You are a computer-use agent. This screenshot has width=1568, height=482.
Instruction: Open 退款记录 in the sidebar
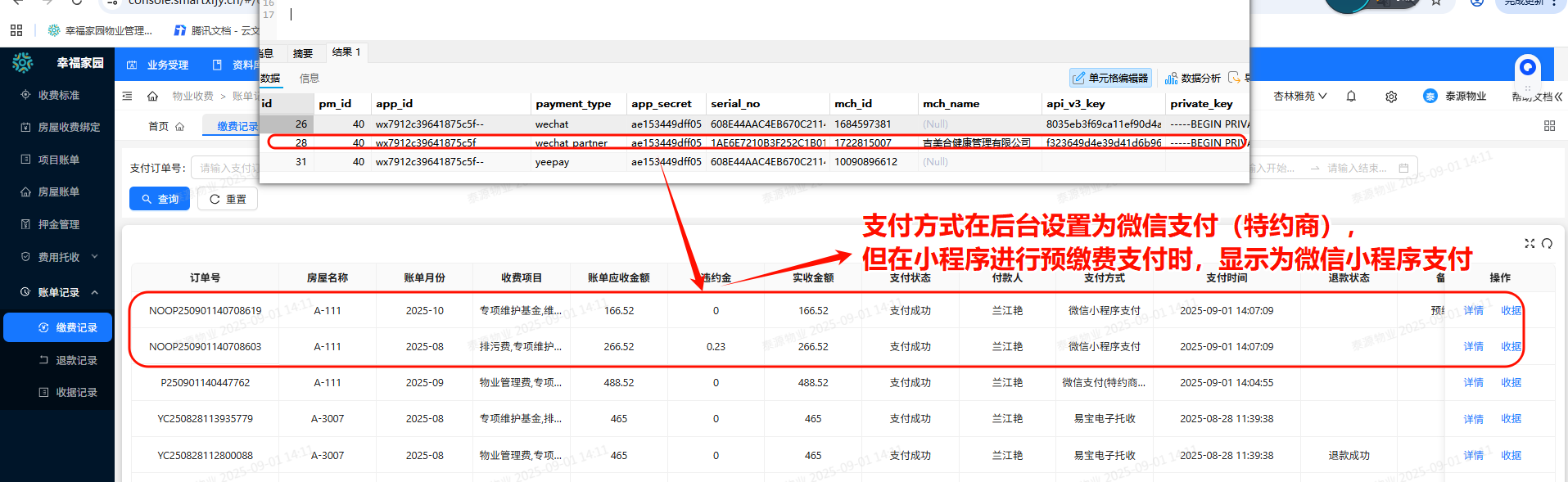click(76, 360)
